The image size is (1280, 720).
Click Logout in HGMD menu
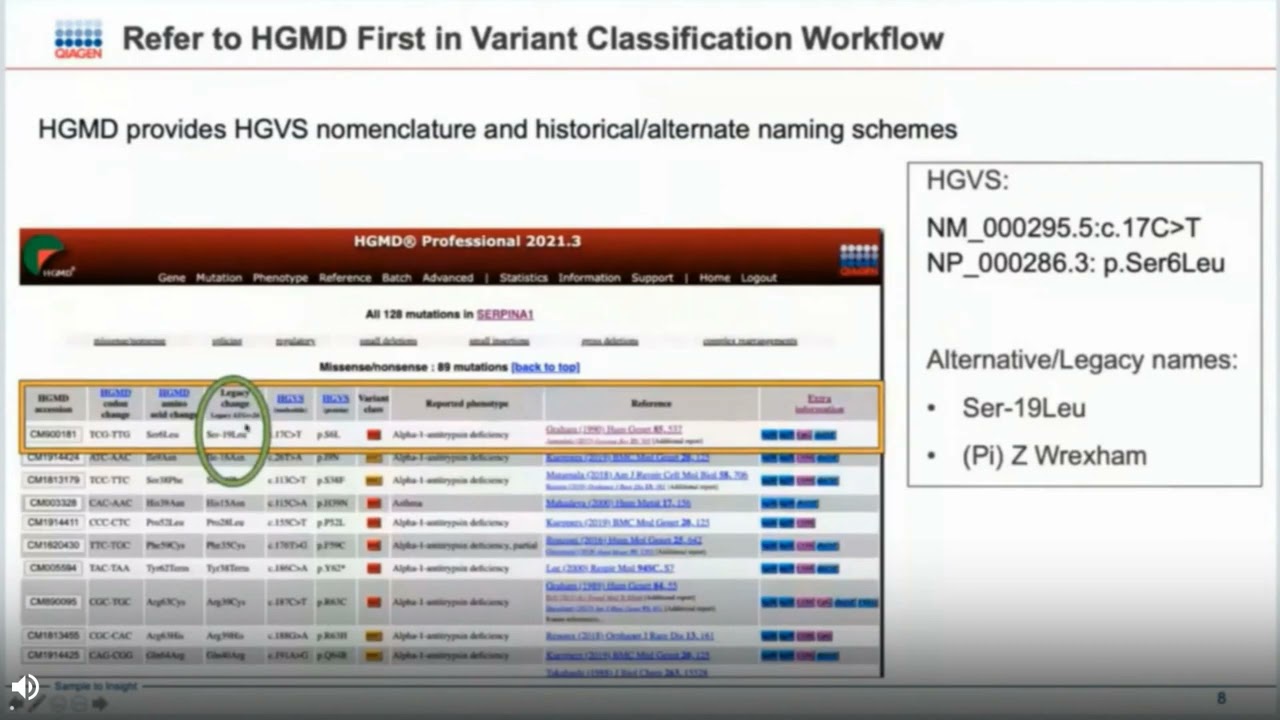tap(759, 278)
